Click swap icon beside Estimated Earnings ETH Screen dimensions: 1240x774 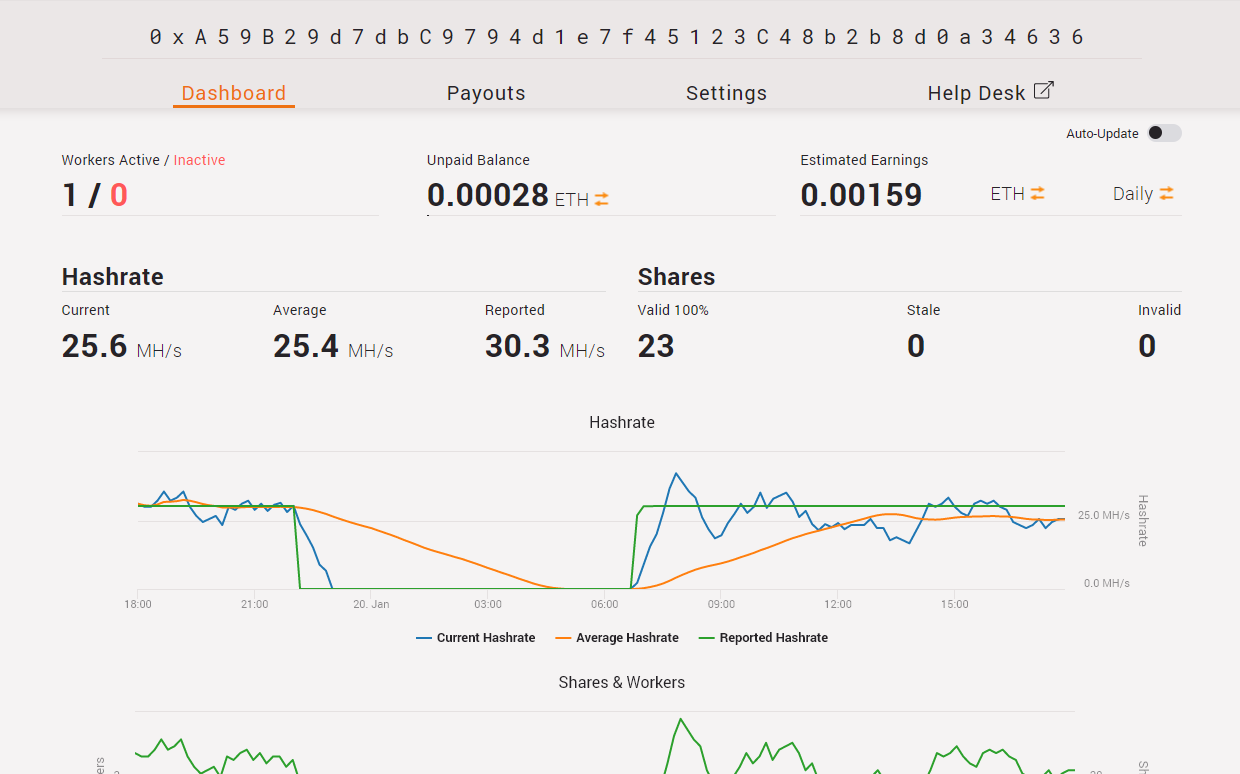tap(1037, 194)
